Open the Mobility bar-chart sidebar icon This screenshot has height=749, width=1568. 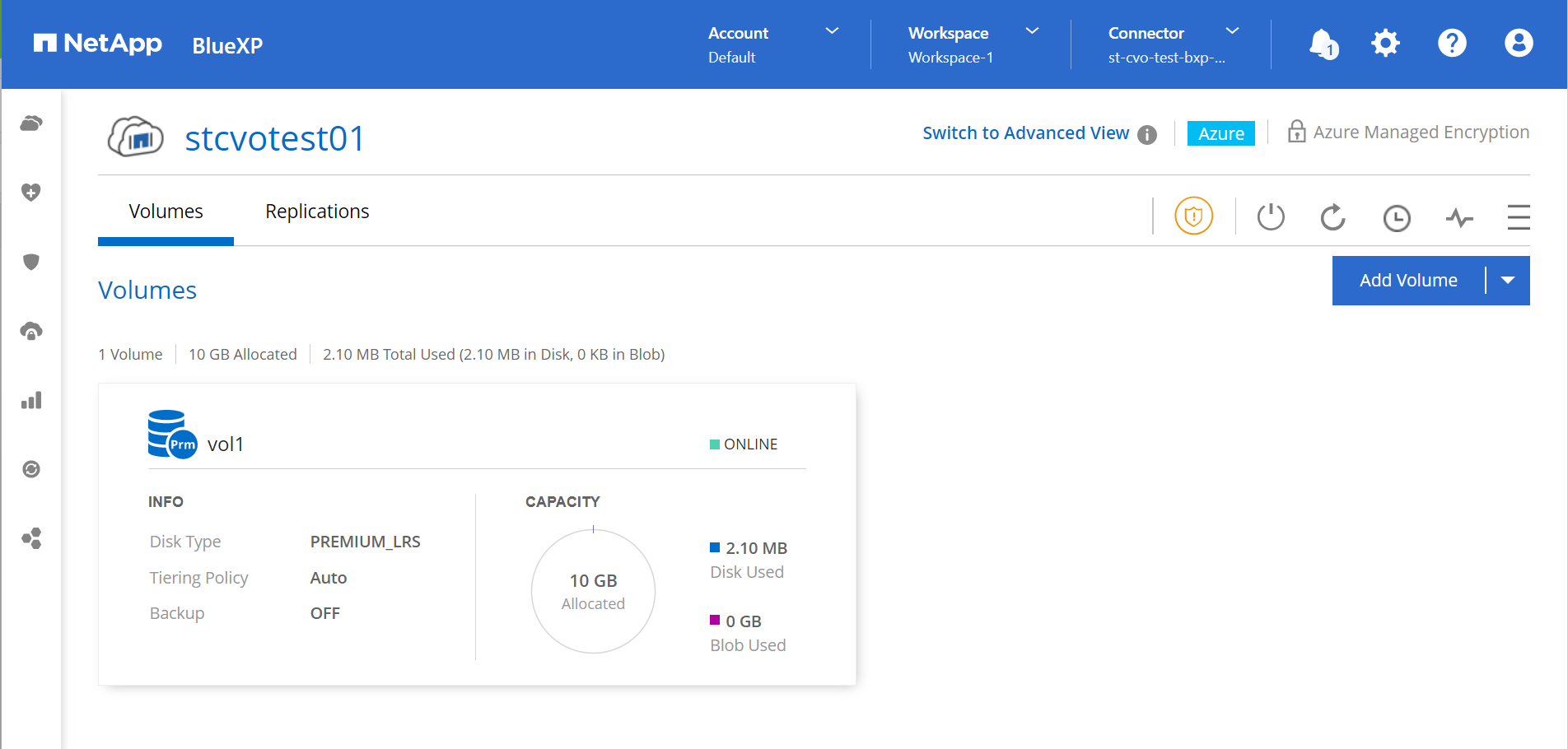click(x=31, y=400)
